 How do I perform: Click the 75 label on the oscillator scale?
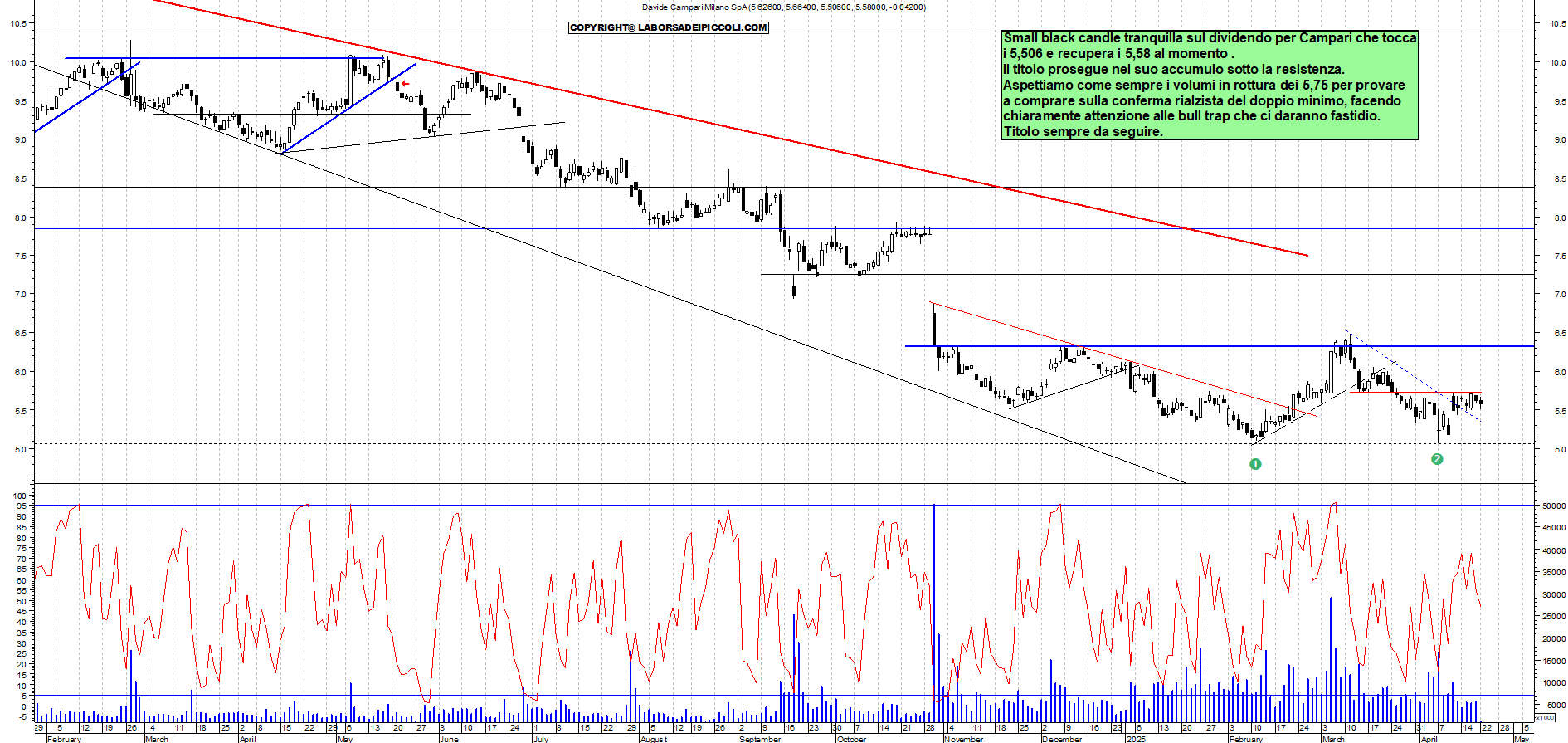(x=22, y=549)
